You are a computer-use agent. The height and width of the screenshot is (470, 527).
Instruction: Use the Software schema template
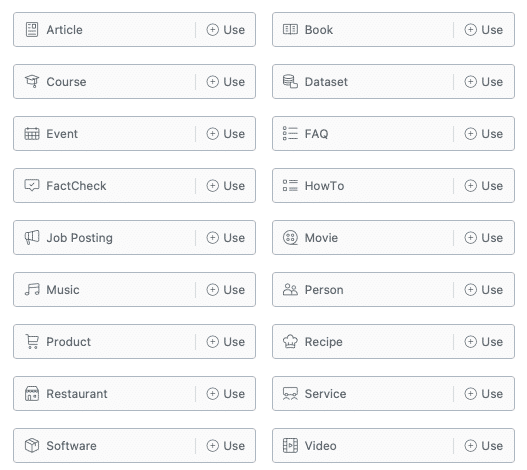pos(226,445)
